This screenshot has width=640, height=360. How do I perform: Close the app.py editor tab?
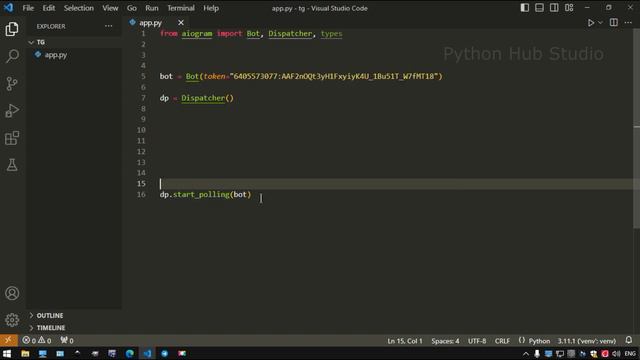pyautogui.click(x=181, y=23)
